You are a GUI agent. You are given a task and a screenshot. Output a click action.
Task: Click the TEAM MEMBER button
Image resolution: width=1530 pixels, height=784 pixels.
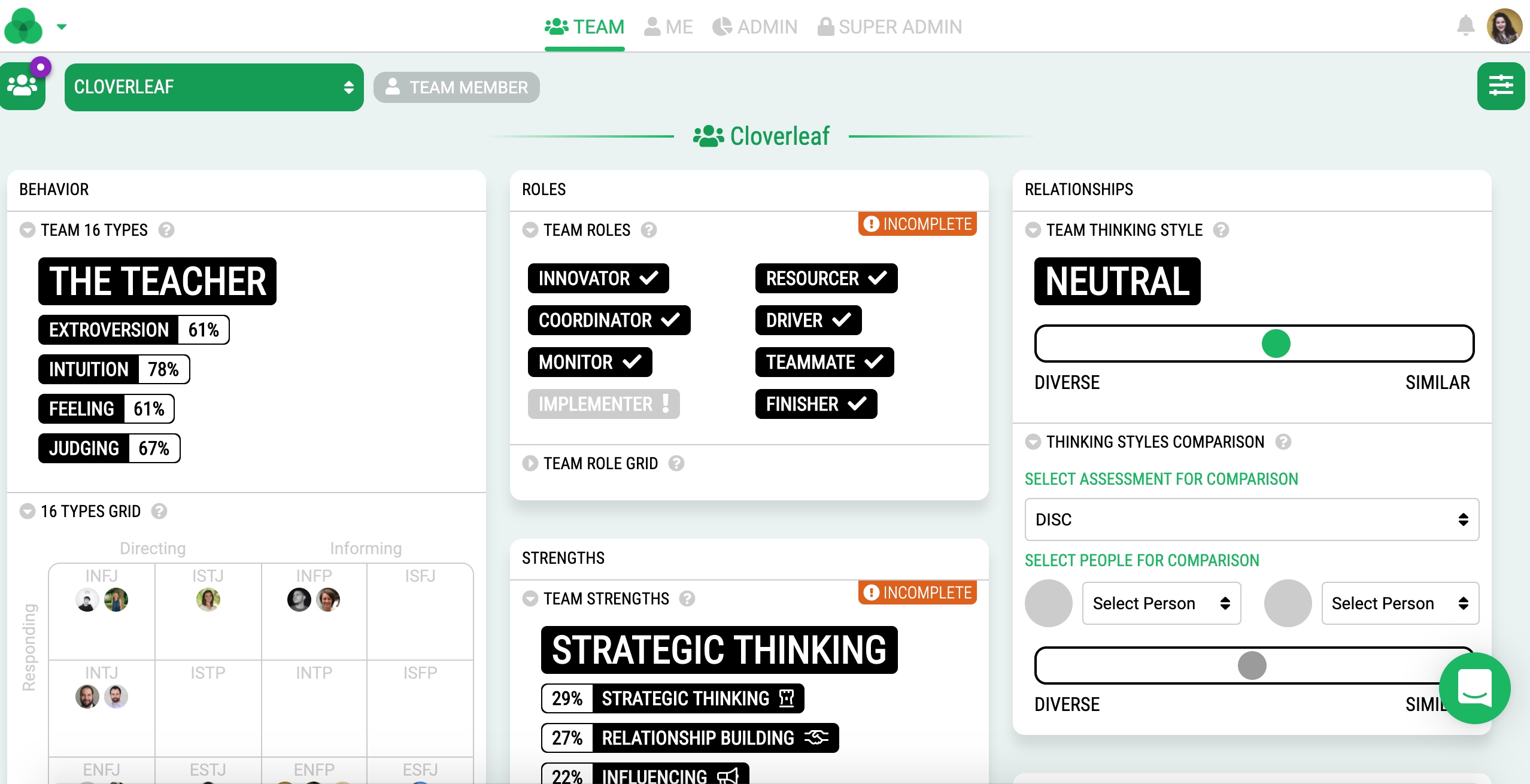456,87
